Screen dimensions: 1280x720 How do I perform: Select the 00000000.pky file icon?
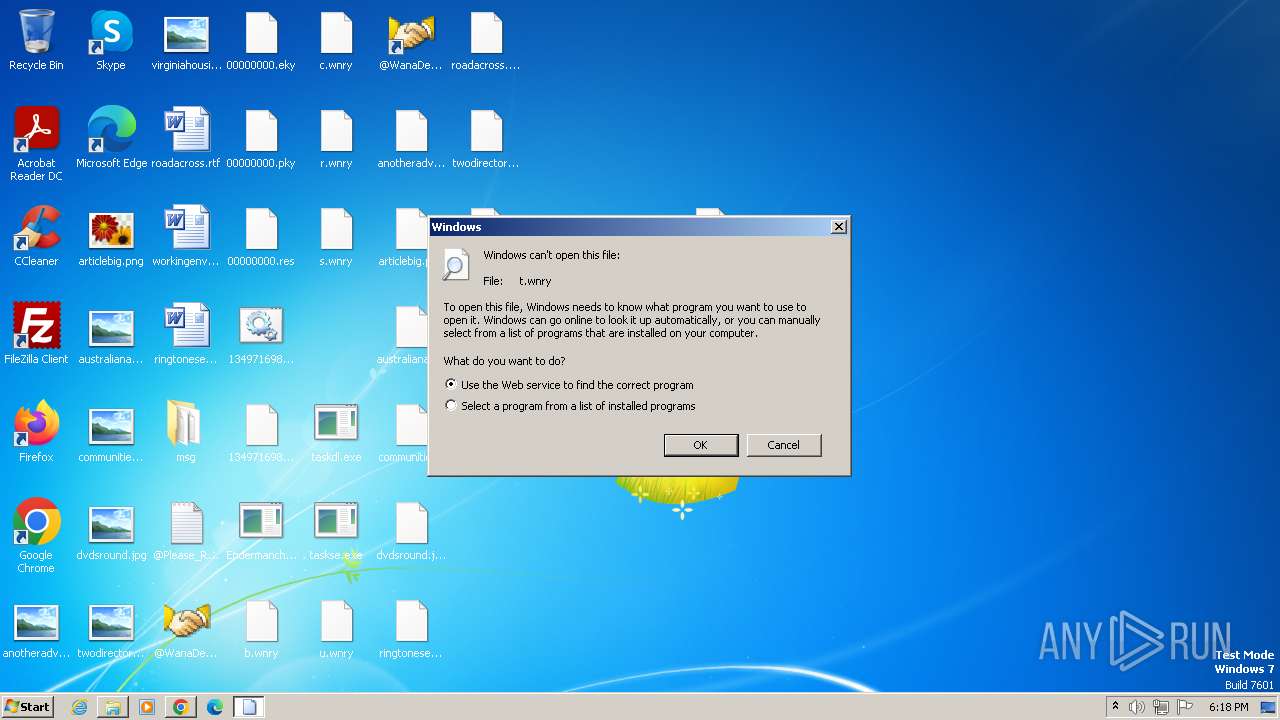[x=261, y=139]
